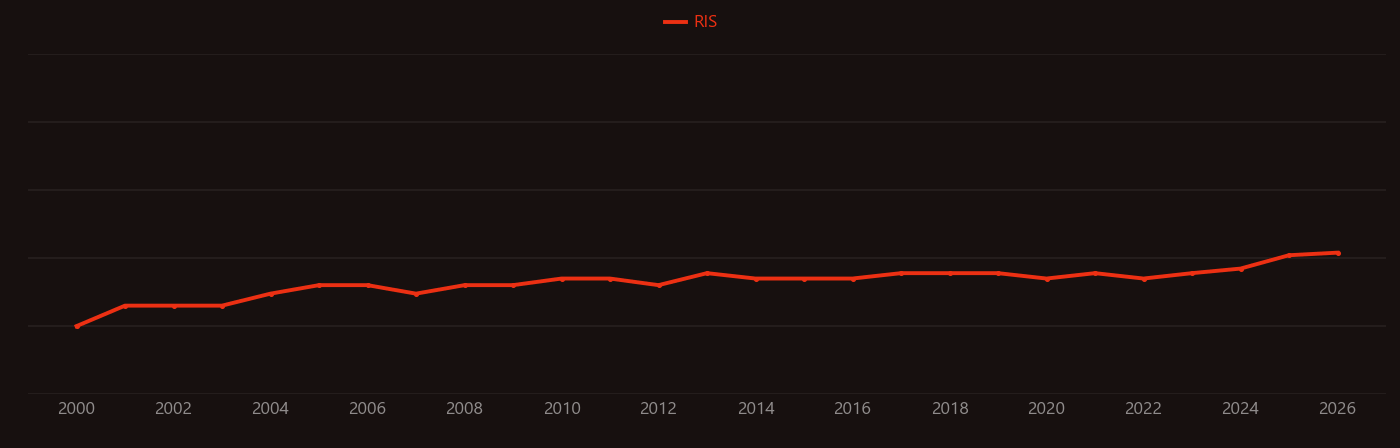
Task: Select the 2025 data point on the RIS line
Action: coord(1289,255)
